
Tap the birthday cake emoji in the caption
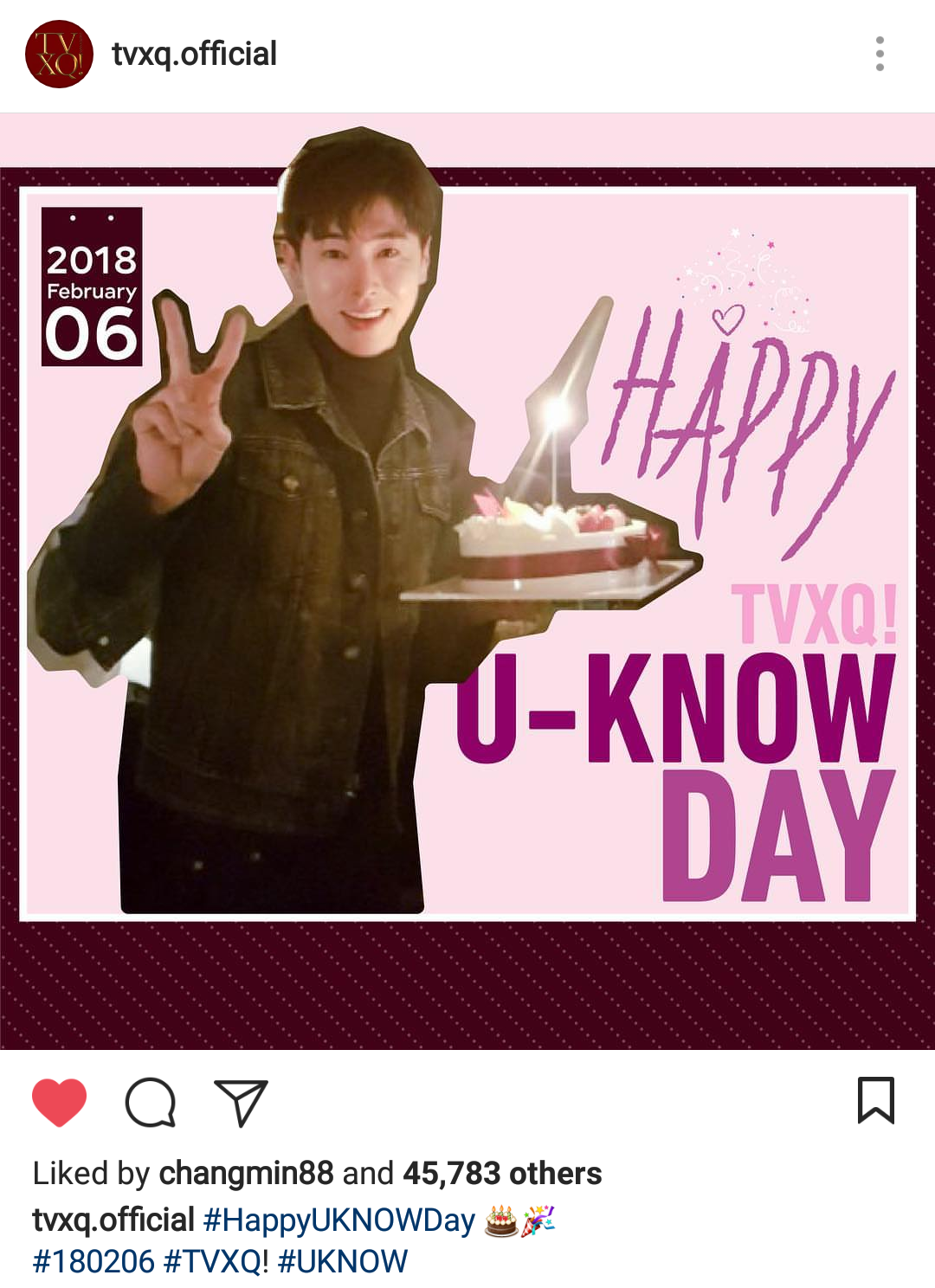click(x=500, y=1220)
